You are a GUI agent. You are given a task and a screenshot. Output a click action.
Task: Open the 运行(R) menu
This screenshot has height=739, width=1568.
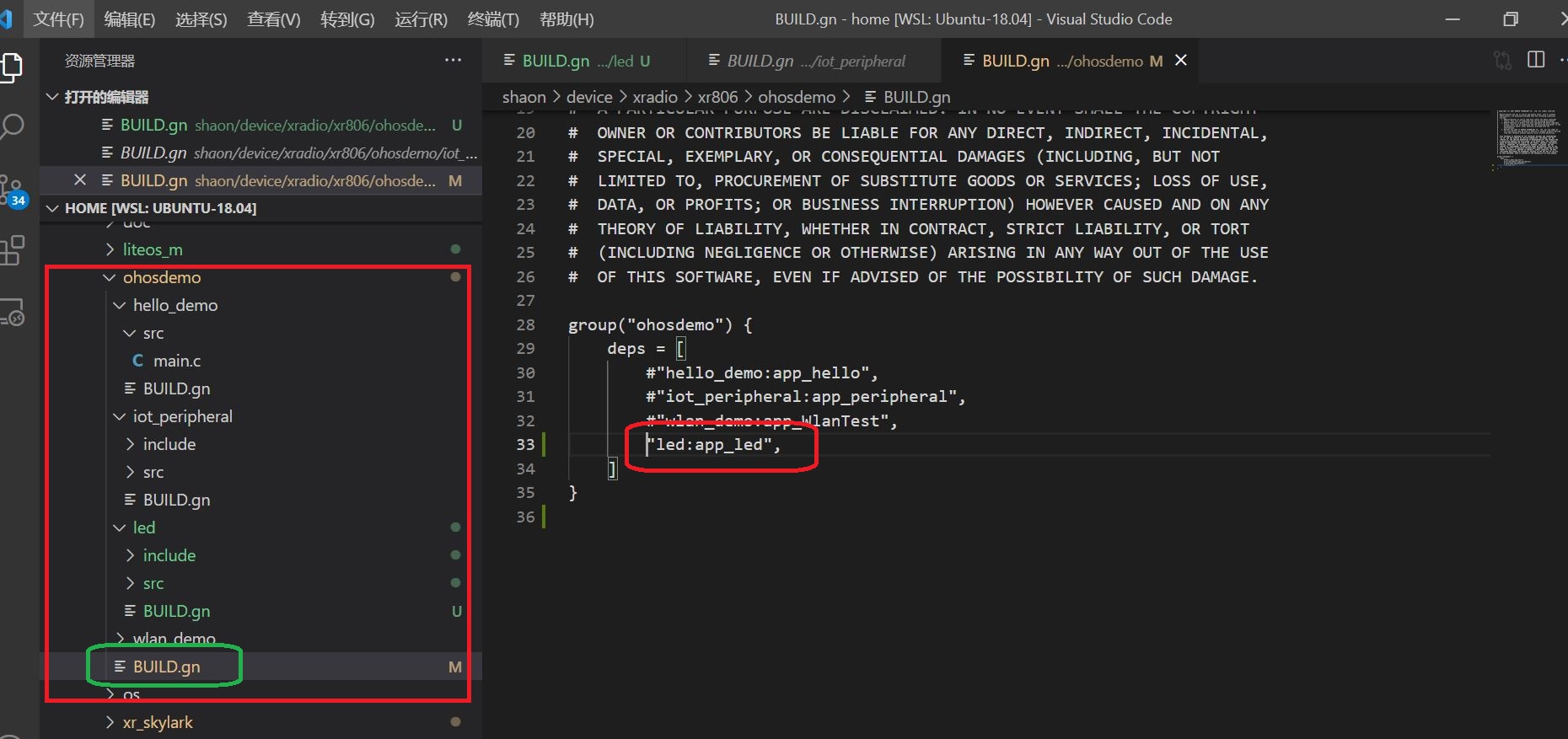coord(421,19)
